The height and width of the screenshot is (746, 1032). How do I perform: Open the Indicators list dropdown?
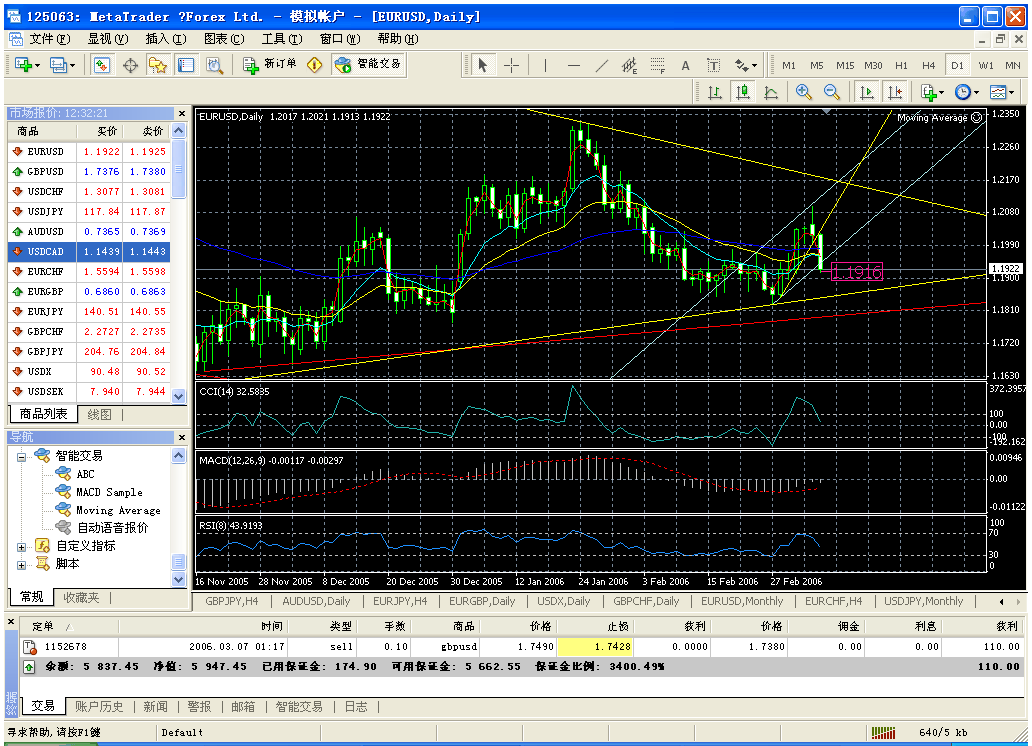tap(932, 92)
